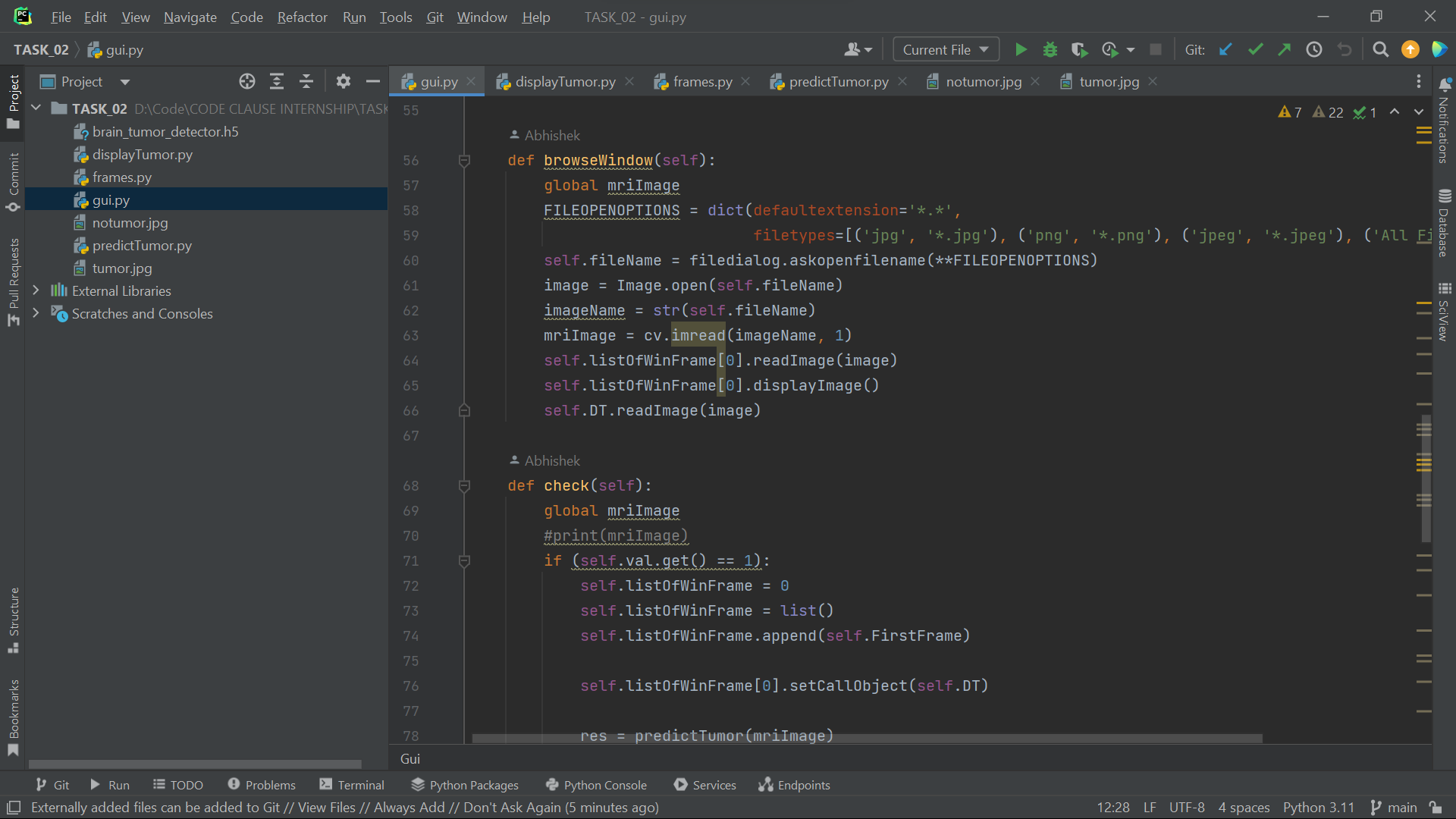Click the Debug bug icon

pos(1050,50)
